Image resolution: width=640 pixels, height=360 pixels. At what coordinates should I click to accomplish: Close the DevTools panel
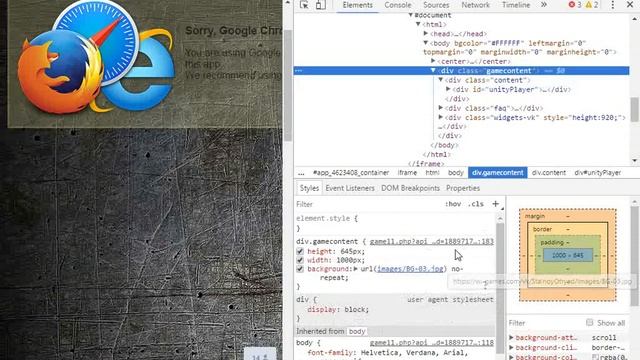630,5
